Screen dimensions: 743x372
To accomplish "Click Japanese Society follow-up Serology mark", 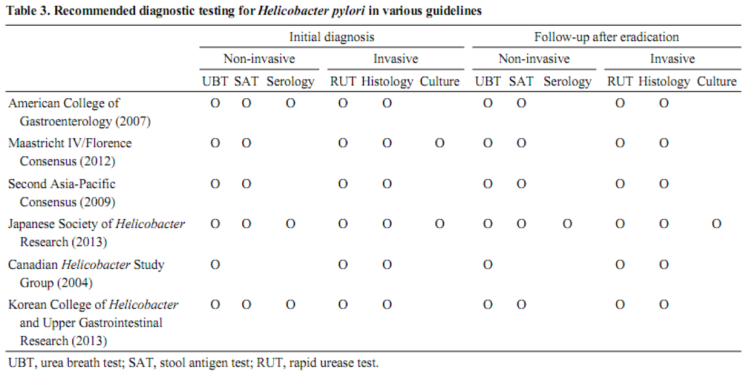I will [567, 224].
